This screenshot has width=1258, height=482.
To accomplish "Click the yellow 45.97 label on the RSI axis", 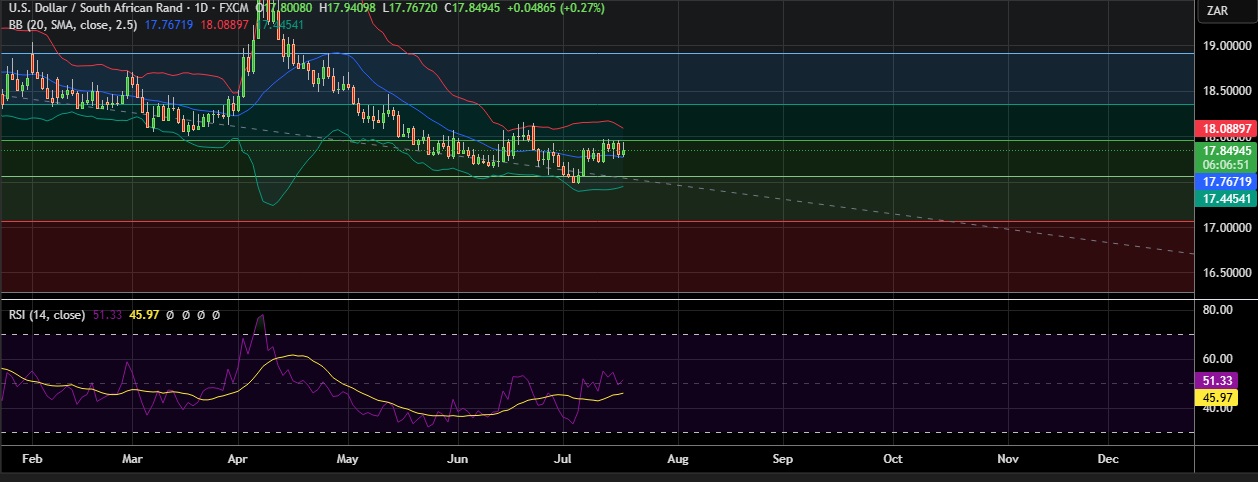I will coord(1216,397).
